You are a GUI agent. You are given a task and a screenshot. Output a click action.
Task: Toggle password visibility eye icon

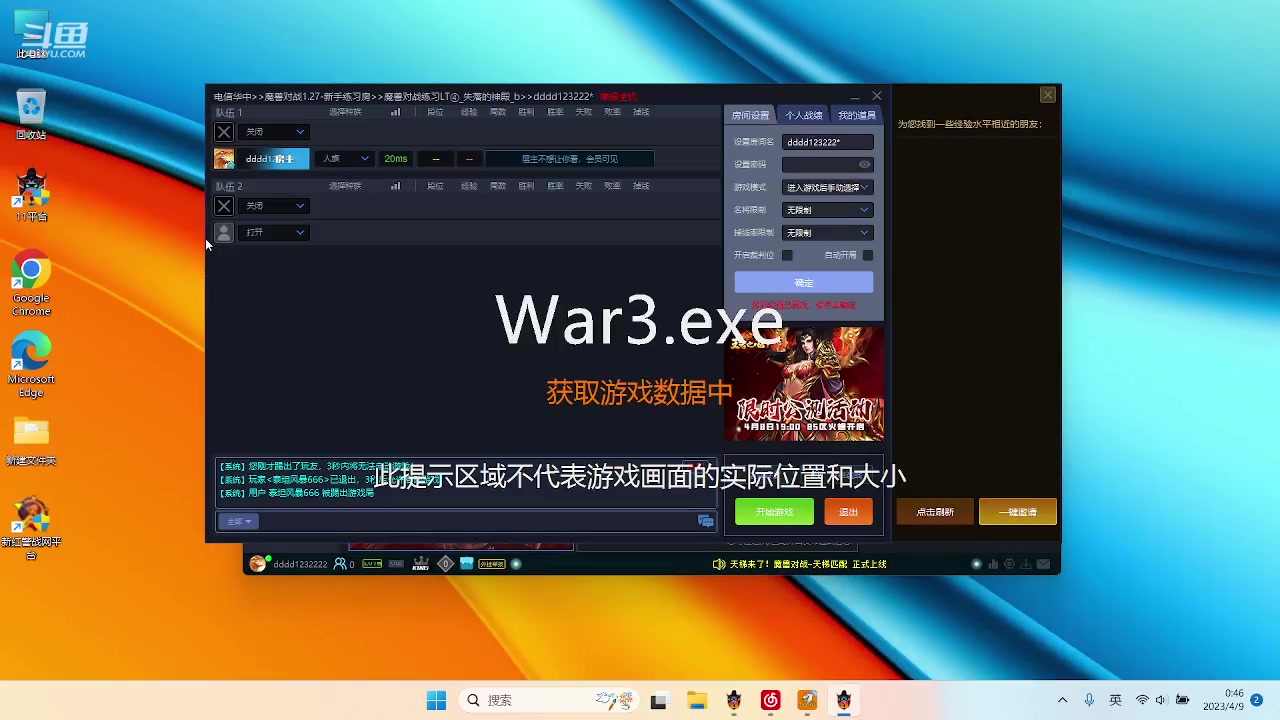[x=865, y=165]
